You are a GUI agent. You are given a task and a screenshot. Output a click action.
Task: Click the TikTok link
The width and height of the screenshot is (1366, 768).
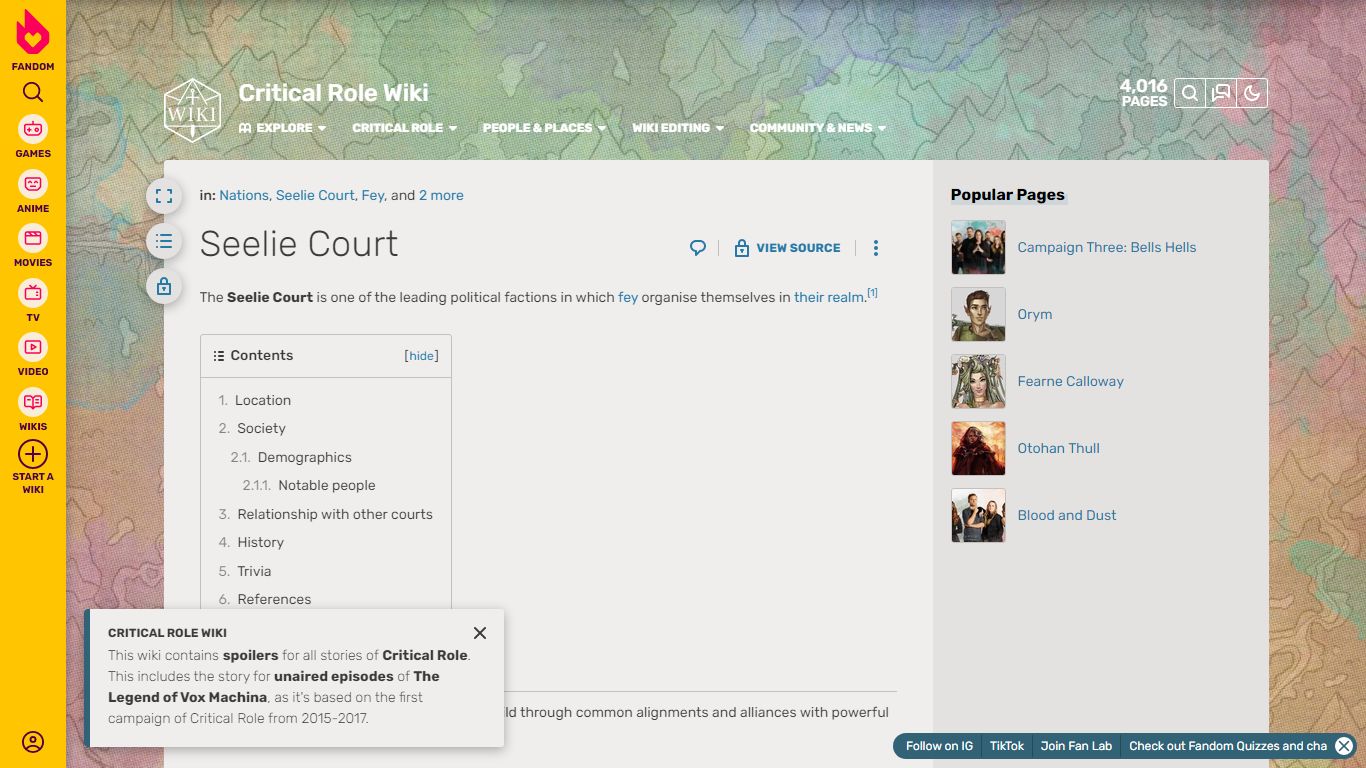pyautogui.click(x=1007, y=746)
